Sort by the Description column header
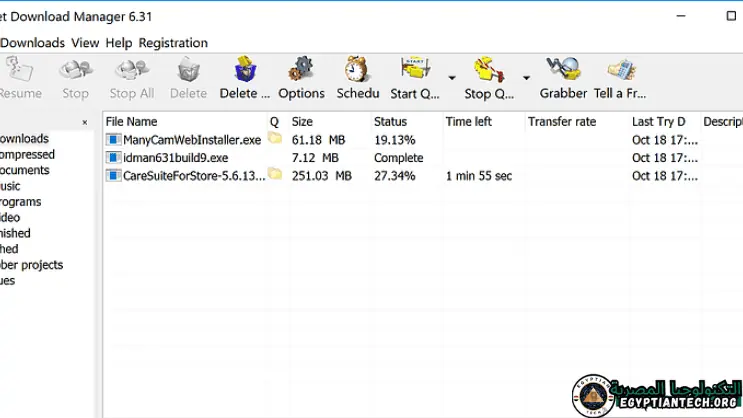 722,122
